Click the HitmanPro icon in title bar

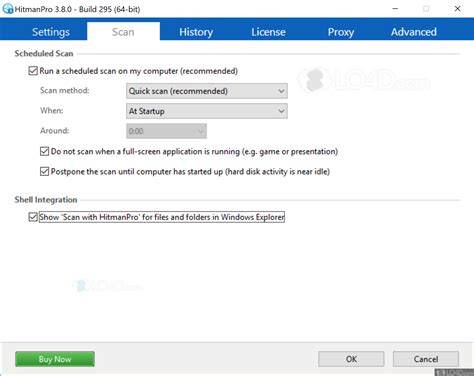pos(8,9)
